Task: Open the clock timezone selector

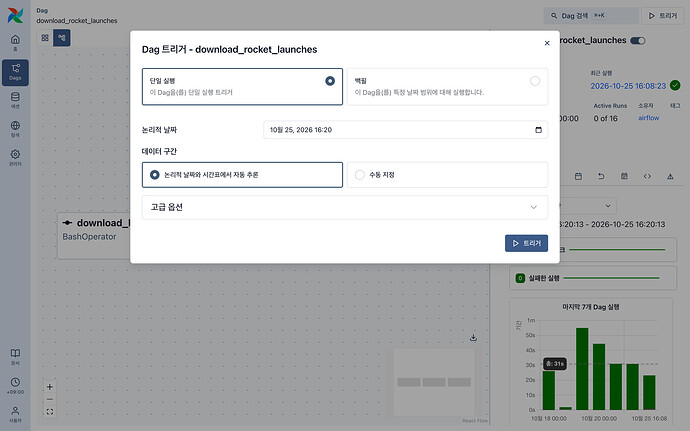Action: (x=15, y=386)
